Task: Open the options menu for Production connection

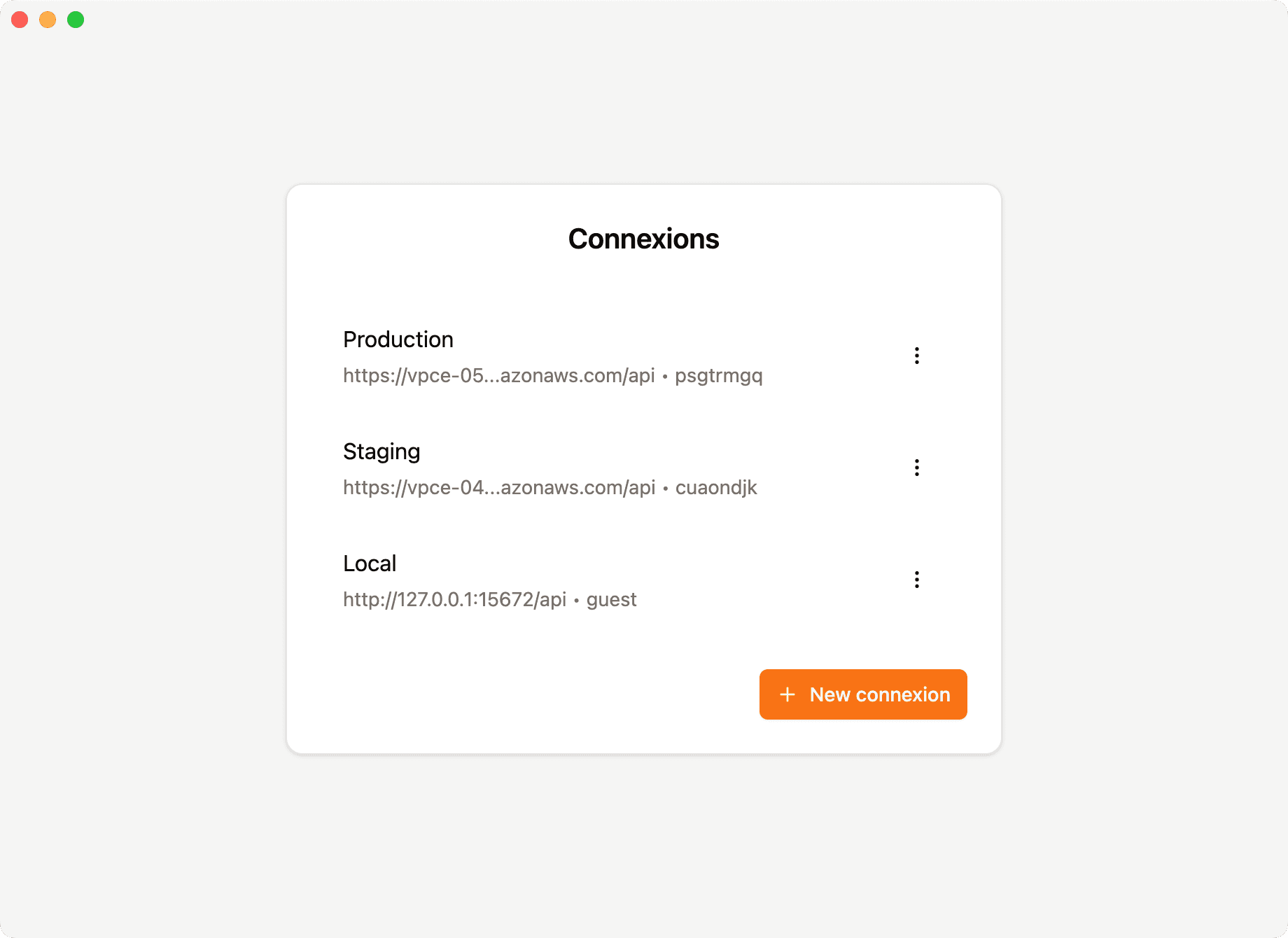Action: (916, 356)
